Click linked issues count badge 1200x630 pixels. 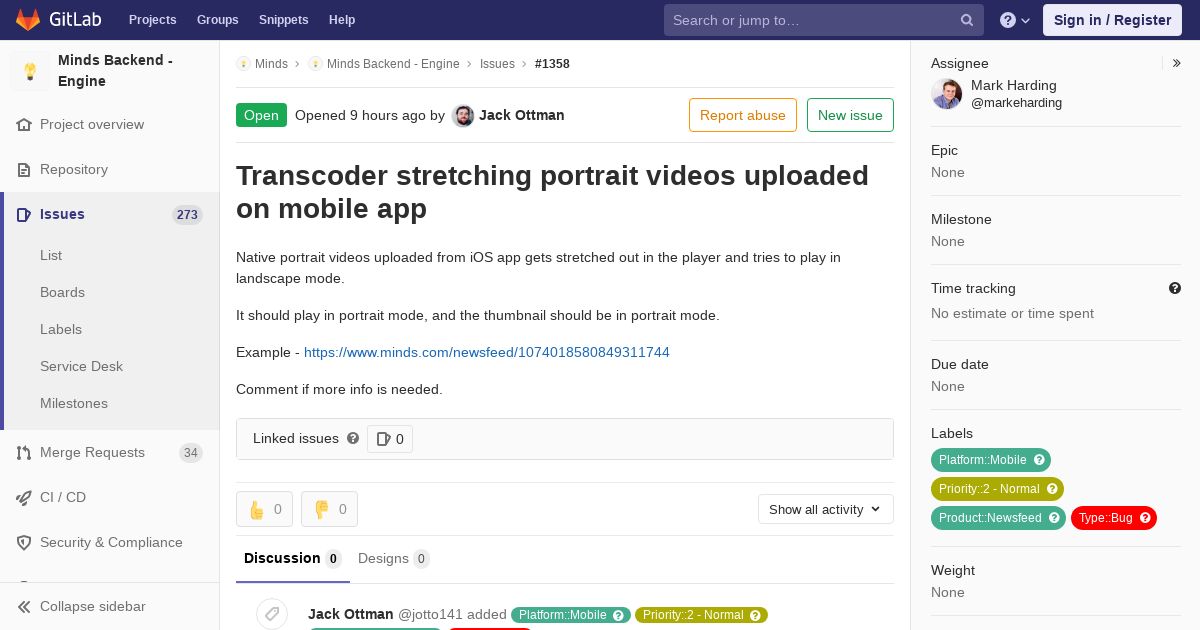390,439
